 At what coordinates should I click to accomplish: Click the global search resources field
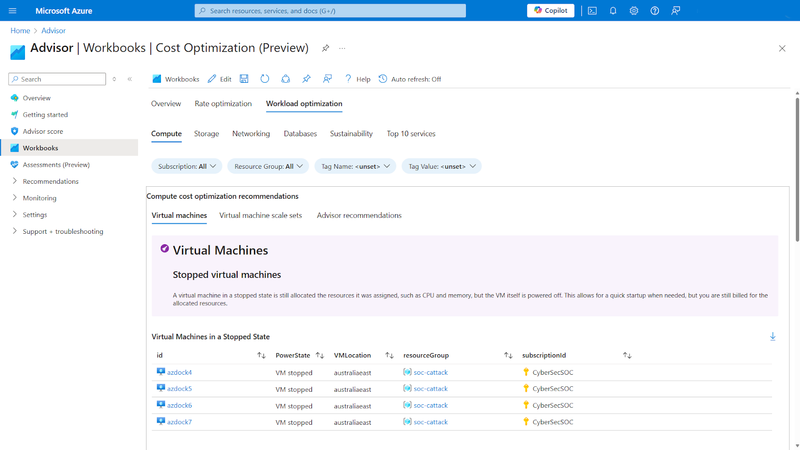tap(330, 10)
